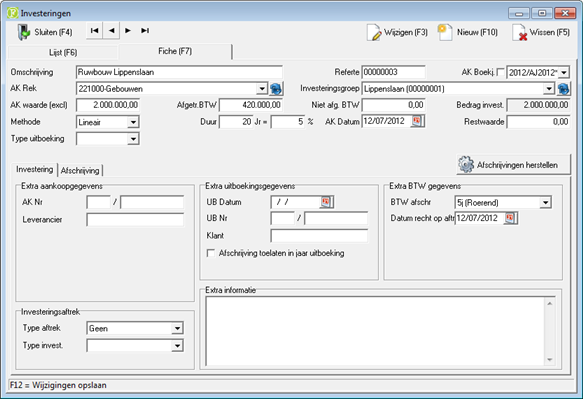Open the UB Datum calendar picker
This screenshot has height=399, width=583.
[x=326, y=202]
